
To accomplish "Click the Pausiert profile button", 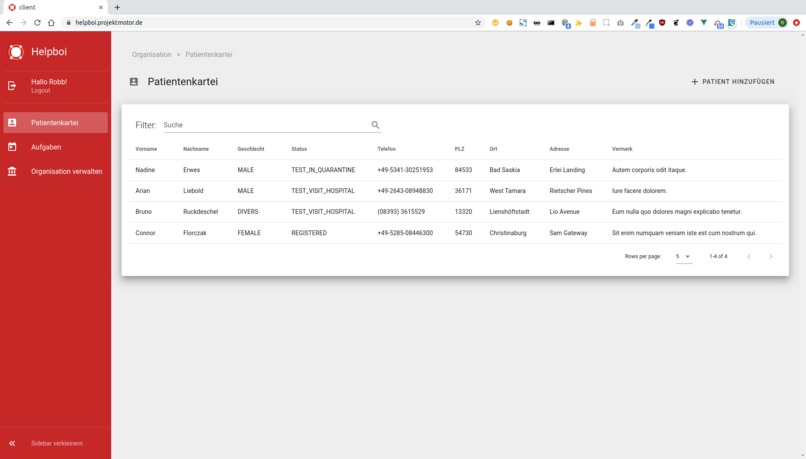I will (x=768, y=23).
